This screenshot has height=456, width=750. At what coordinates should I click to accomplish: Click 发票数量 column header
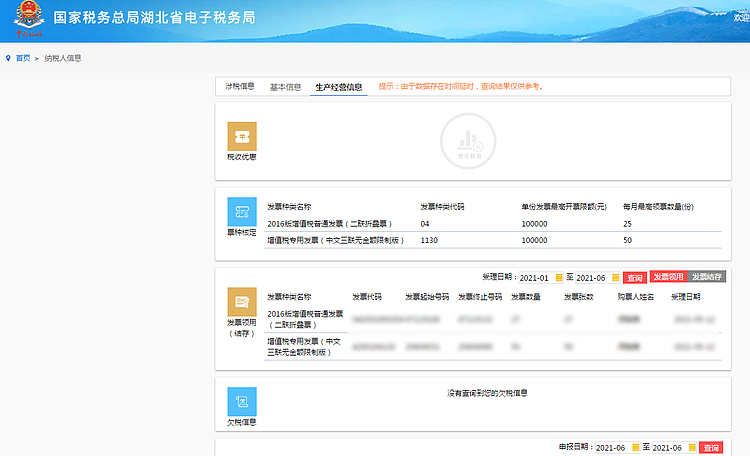(x=526, y=297)
